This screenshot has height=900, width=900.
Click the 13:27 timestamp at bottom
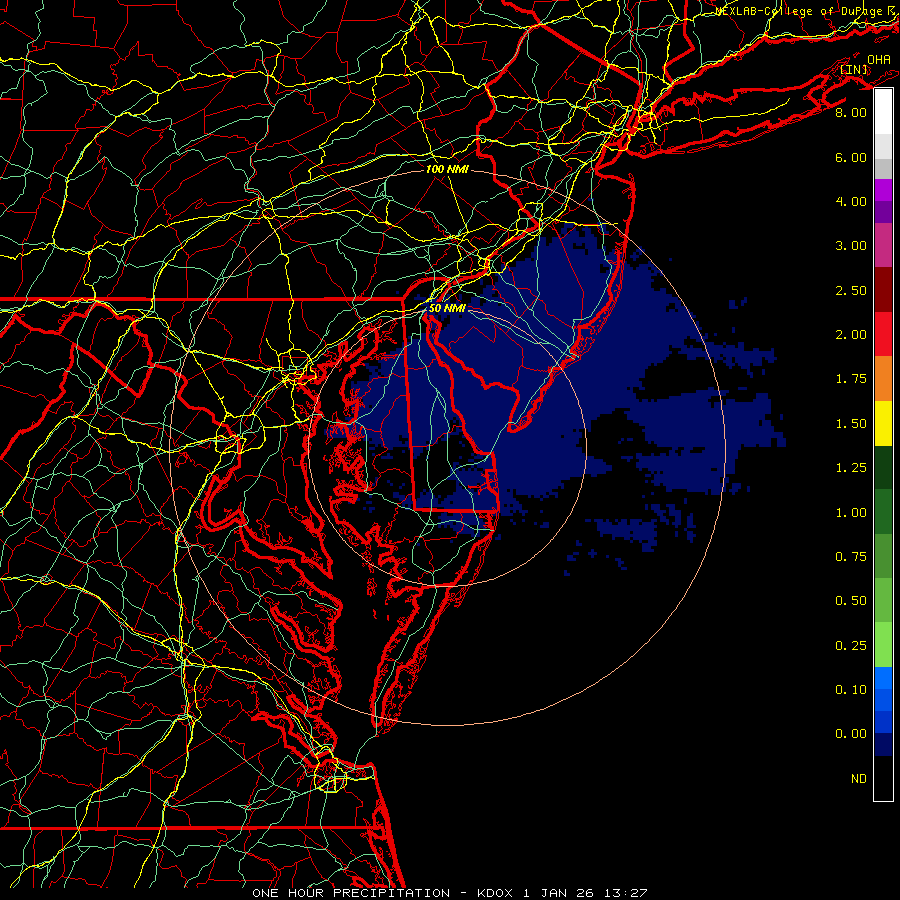(x=626, y=893)
